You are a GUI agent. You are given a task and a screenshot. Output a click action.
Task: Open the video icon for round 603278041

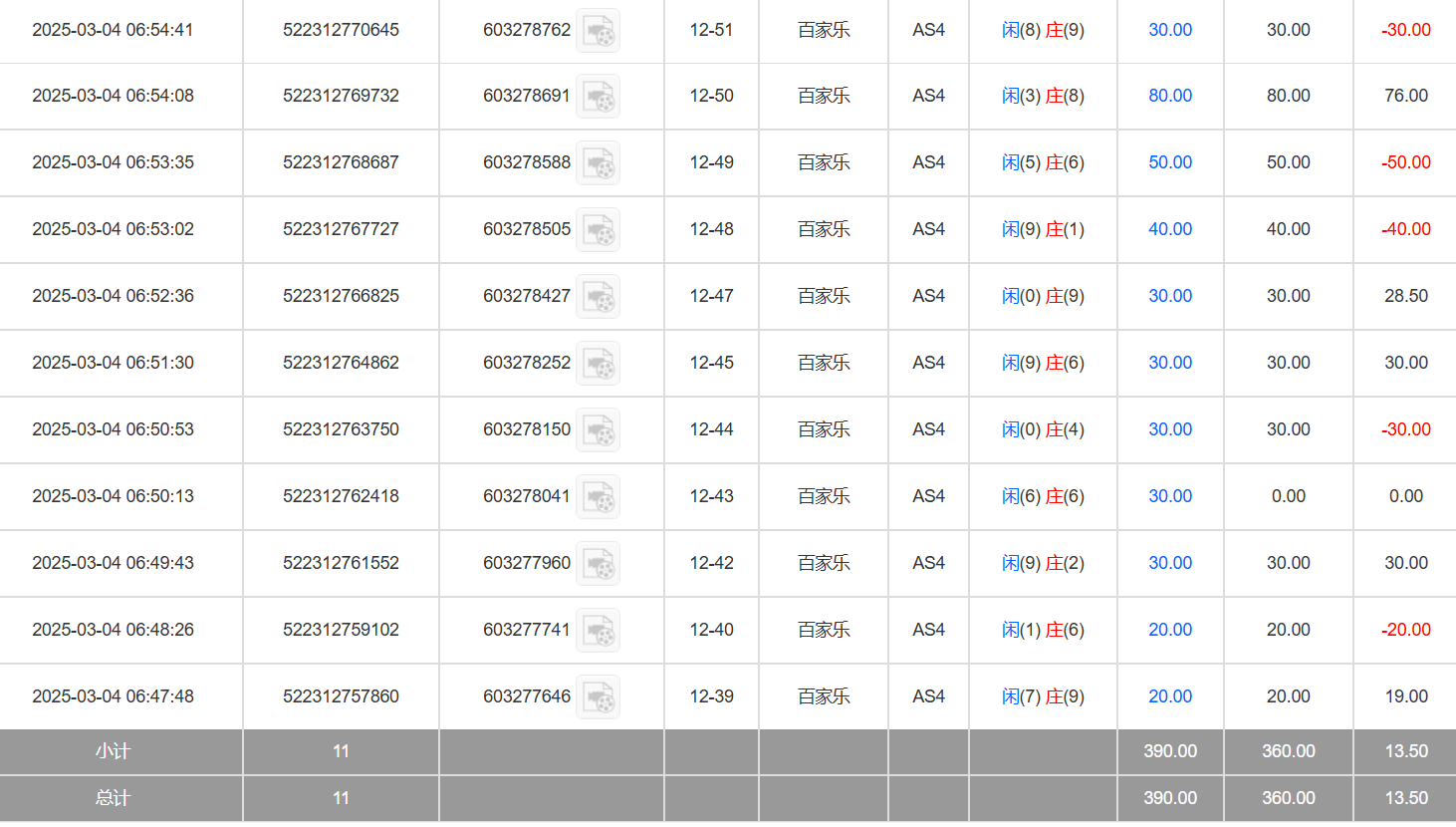point(599,497)
